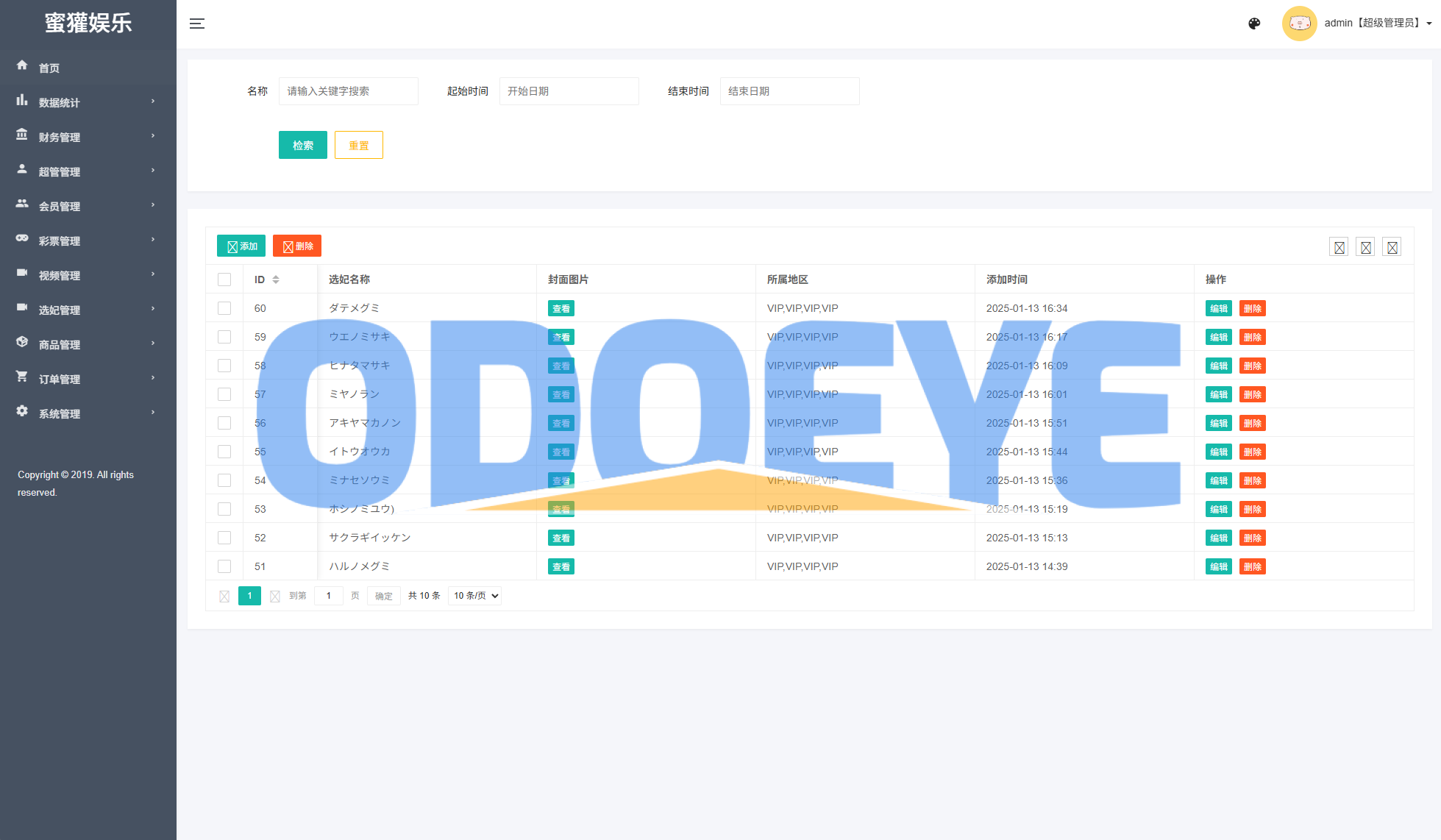This screenshot has width=1441, height=840.
Task: Click the gear icon for 系统管理
Action: point(22,411)
